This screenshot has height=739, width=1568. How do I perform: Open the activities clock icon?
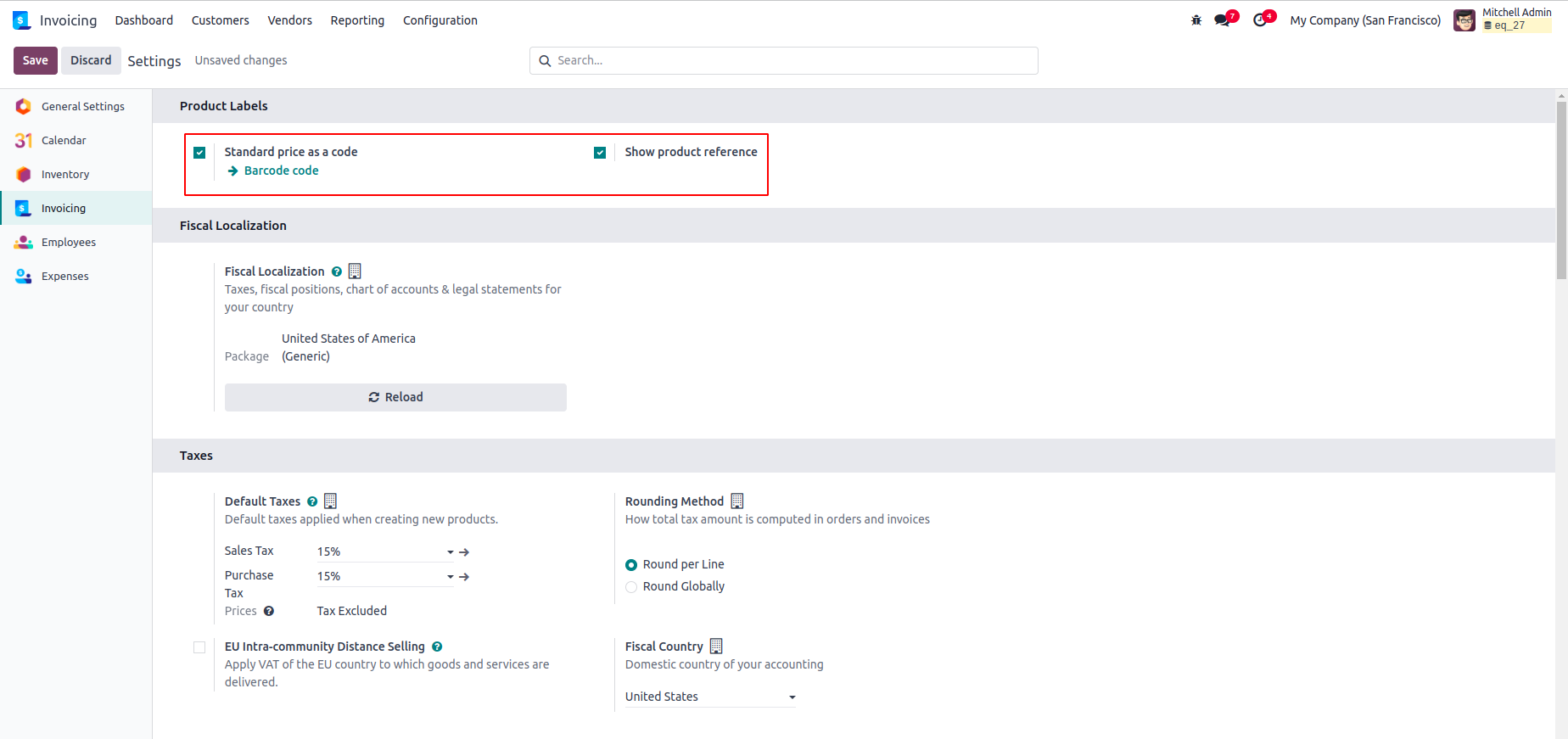[1260, 20]
